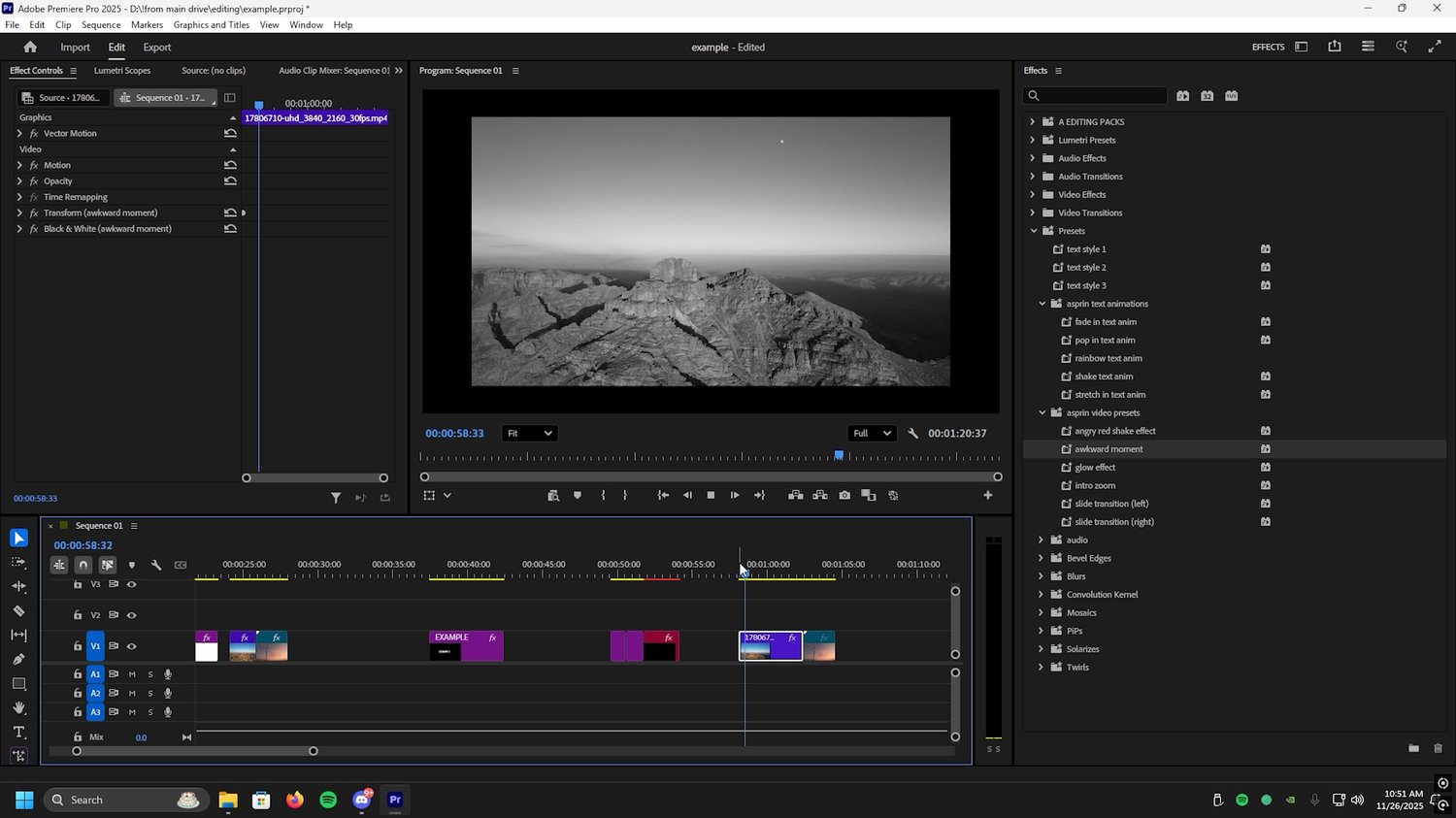Expand the Video Effects folder
Viewport: 1456px width, 818px height.
click(1033, 195)
